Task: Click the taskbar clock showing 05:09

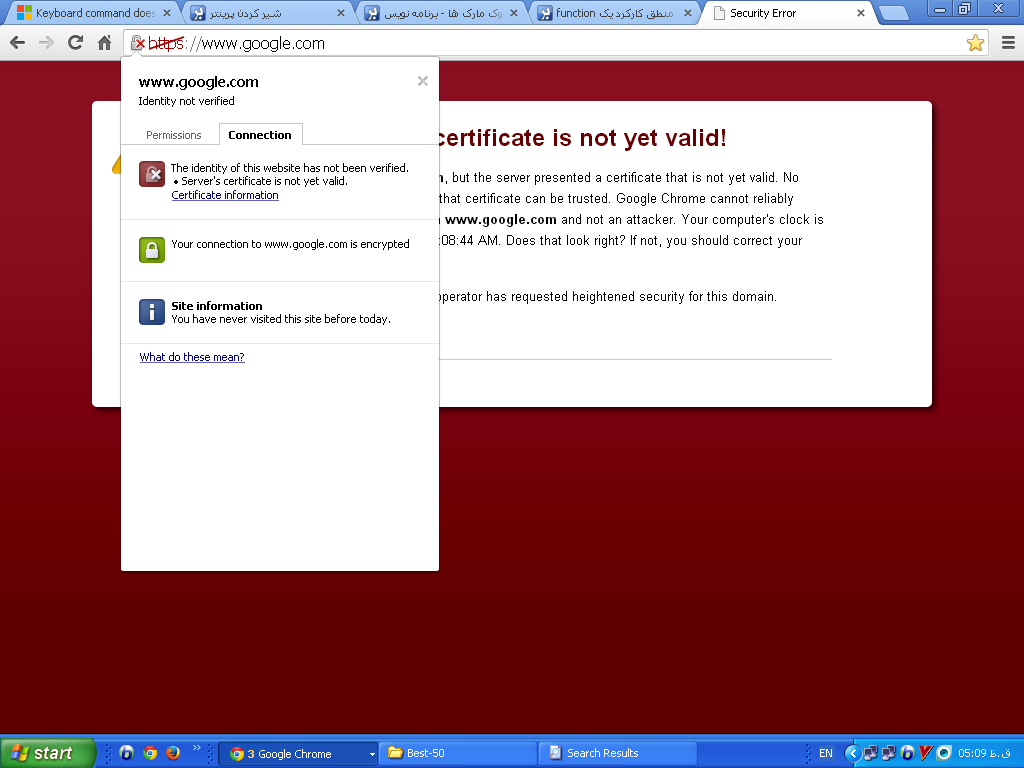Action: pyautogui.click(x=984, y=753)
